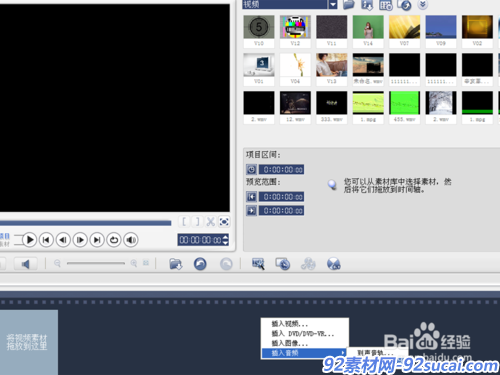Click the preview scrub bar

click(x=85, y=223)
